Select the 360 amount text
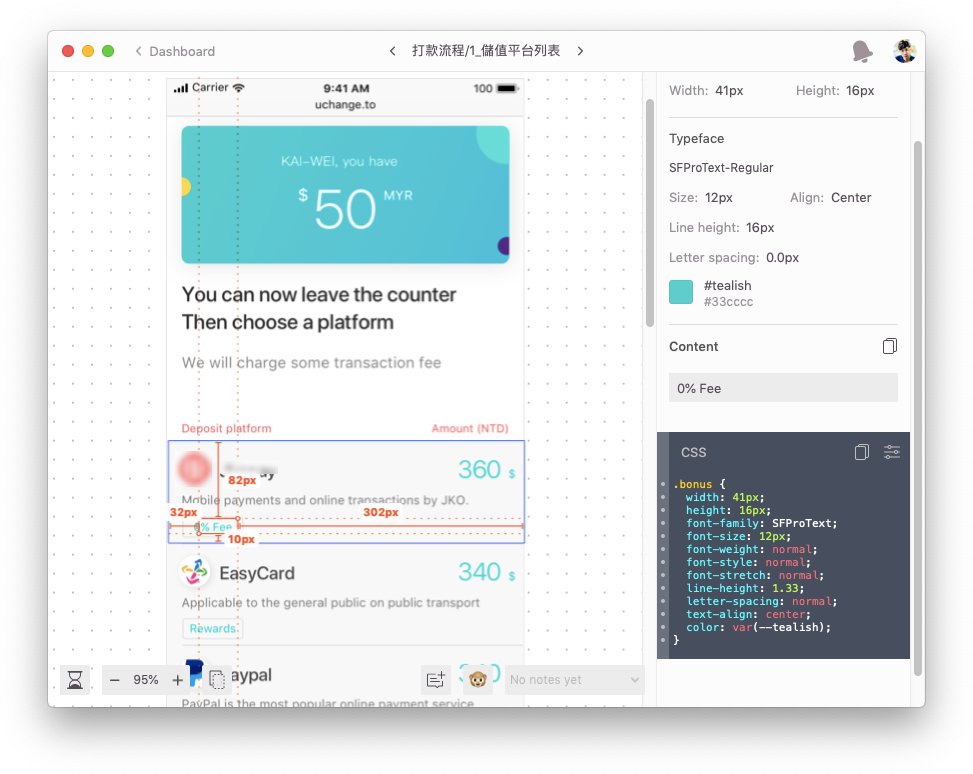 479,469
